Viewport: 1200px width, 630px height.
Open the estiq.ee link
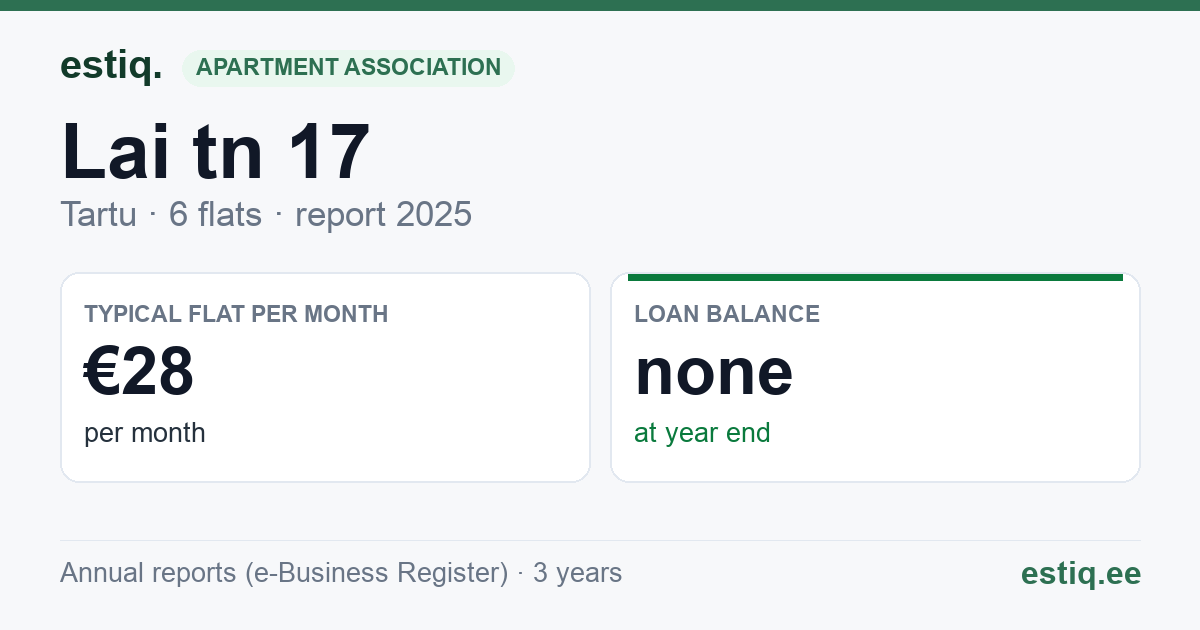1080,573
